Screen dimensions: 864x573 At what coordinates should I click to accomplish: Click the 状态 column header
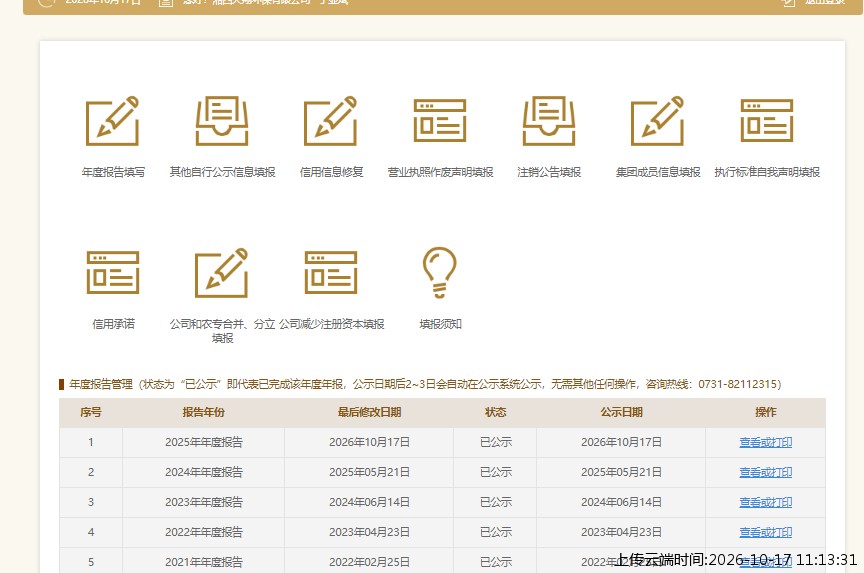tap(495, 412)
